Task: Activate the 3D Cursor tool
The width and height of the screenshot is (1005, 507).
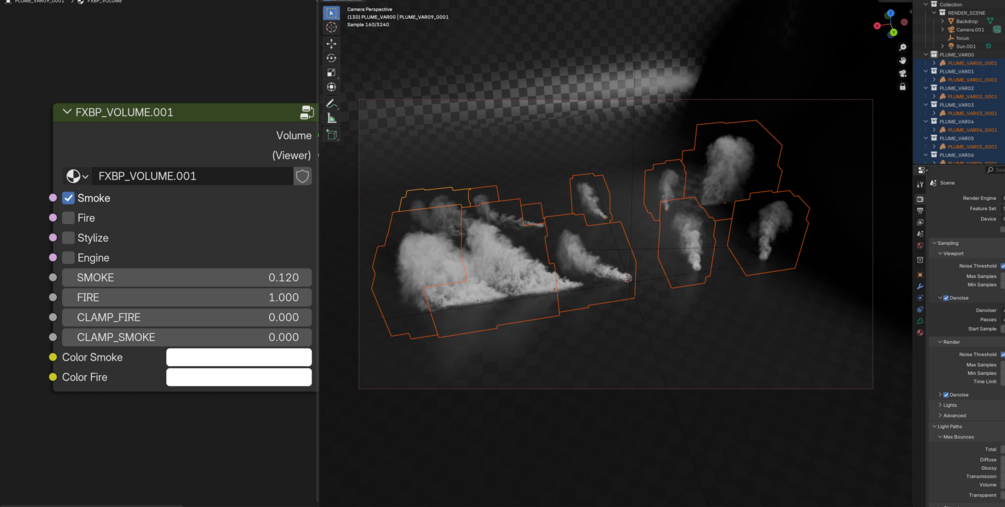Action: 331,28
